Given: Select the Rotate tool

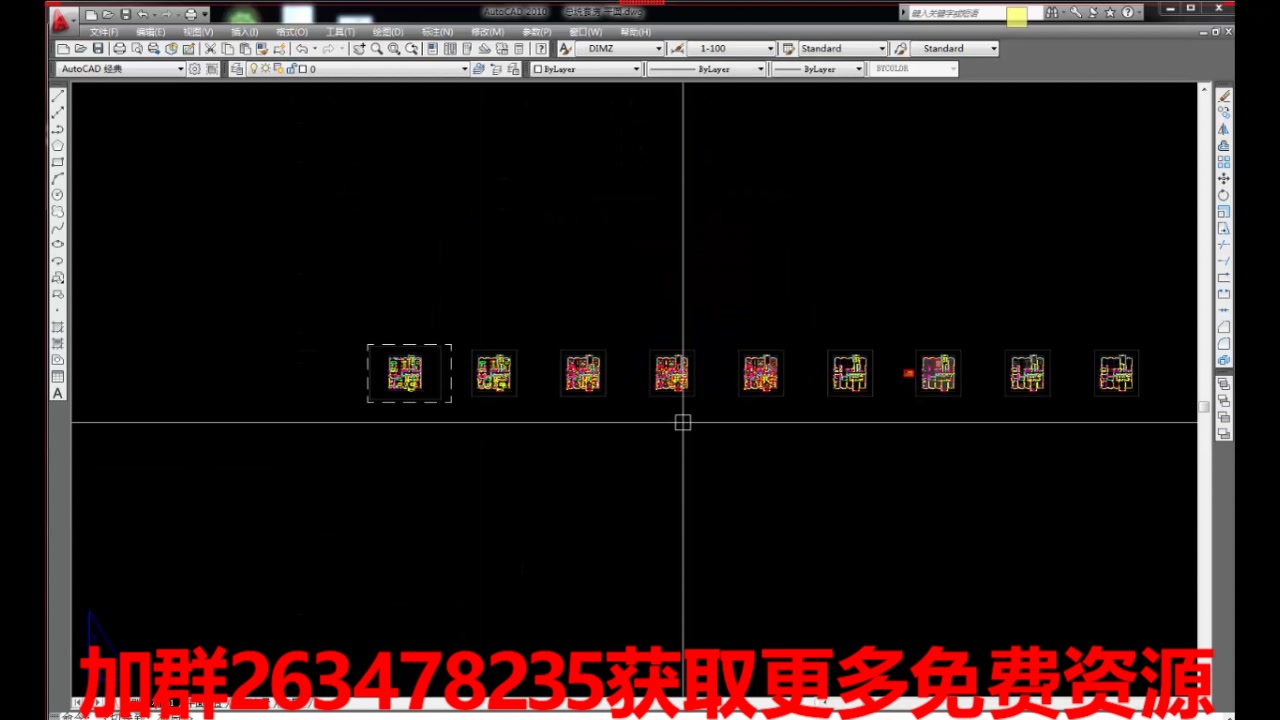Looking at the screenshot, I should 1224,195.
